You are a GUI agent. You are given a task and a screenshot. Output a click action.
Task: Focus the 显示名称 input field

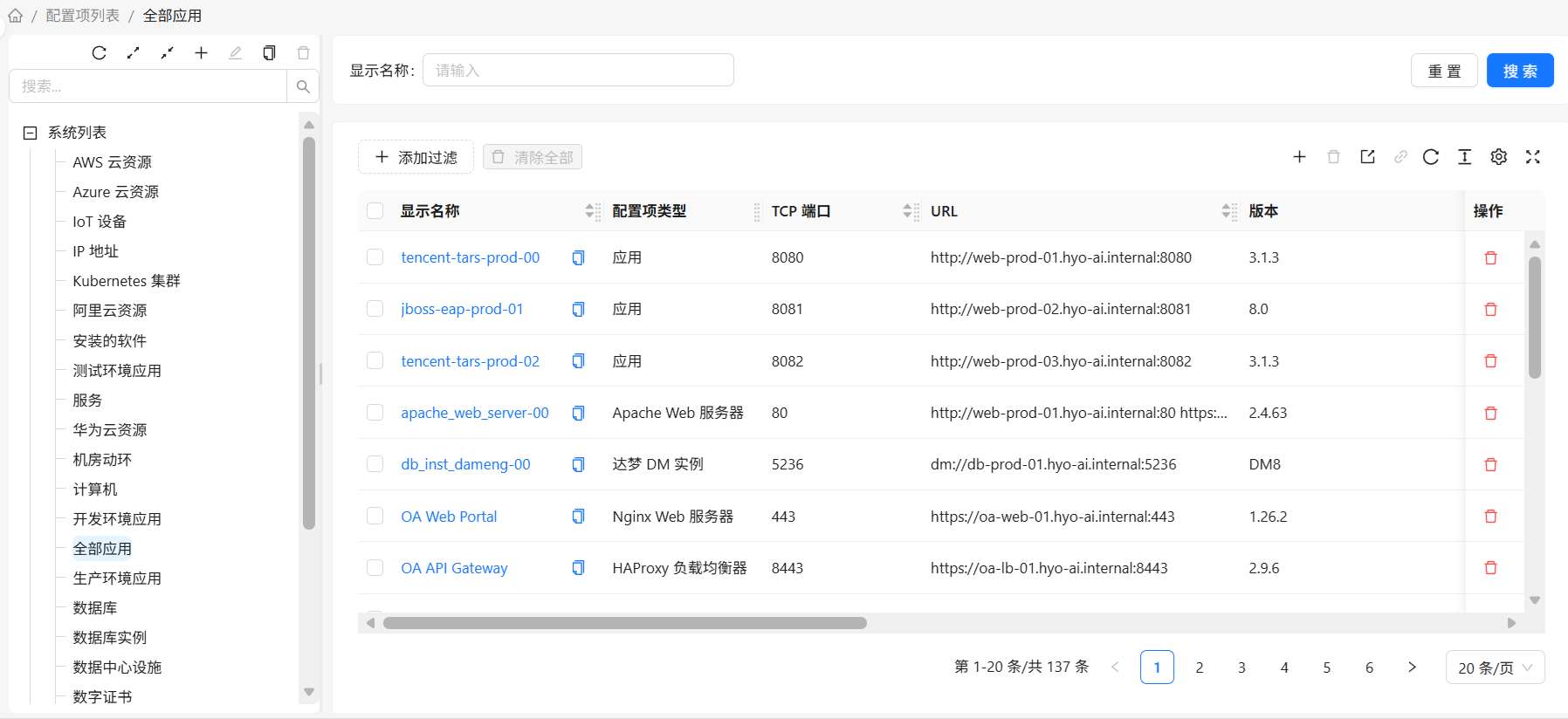(x=578, y=71)
